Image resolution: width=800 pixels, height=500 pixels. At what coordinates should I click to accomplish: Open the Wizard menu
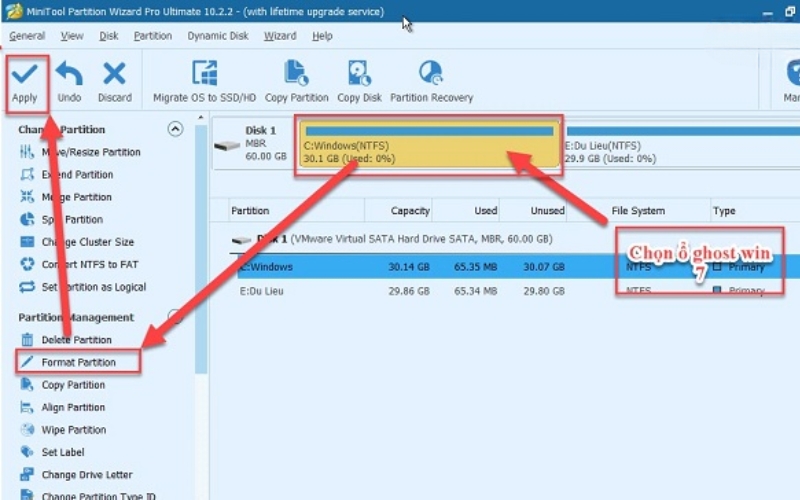(280, 36)
